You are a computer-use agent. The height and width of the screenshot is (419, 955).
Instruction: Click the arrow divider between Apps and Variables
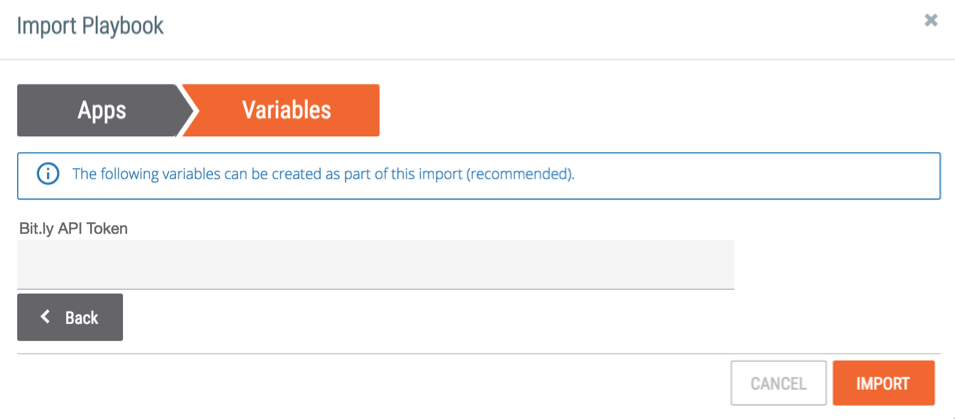coord(186,110)
